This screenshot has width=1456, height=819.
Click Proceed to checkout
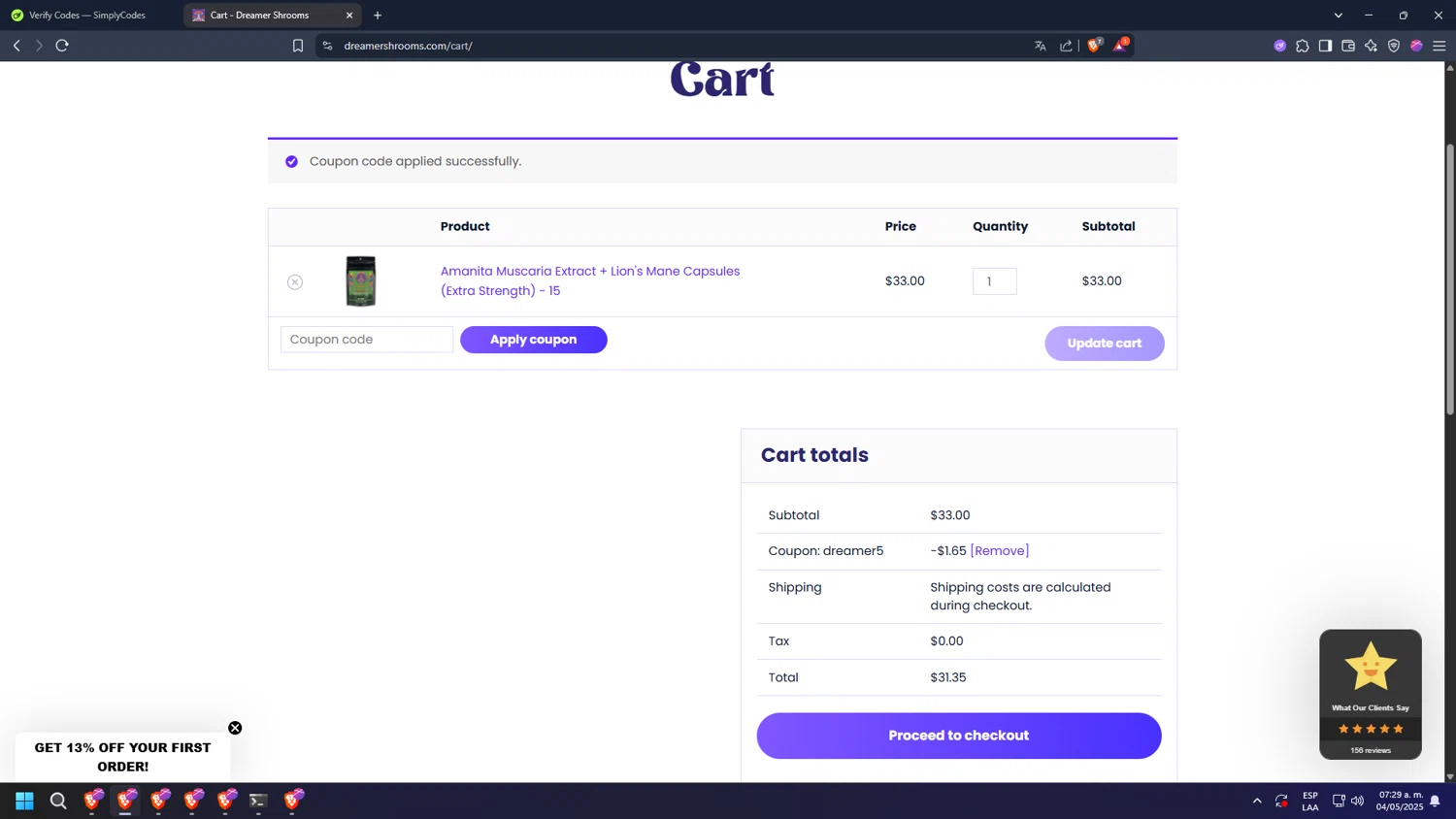959,736
